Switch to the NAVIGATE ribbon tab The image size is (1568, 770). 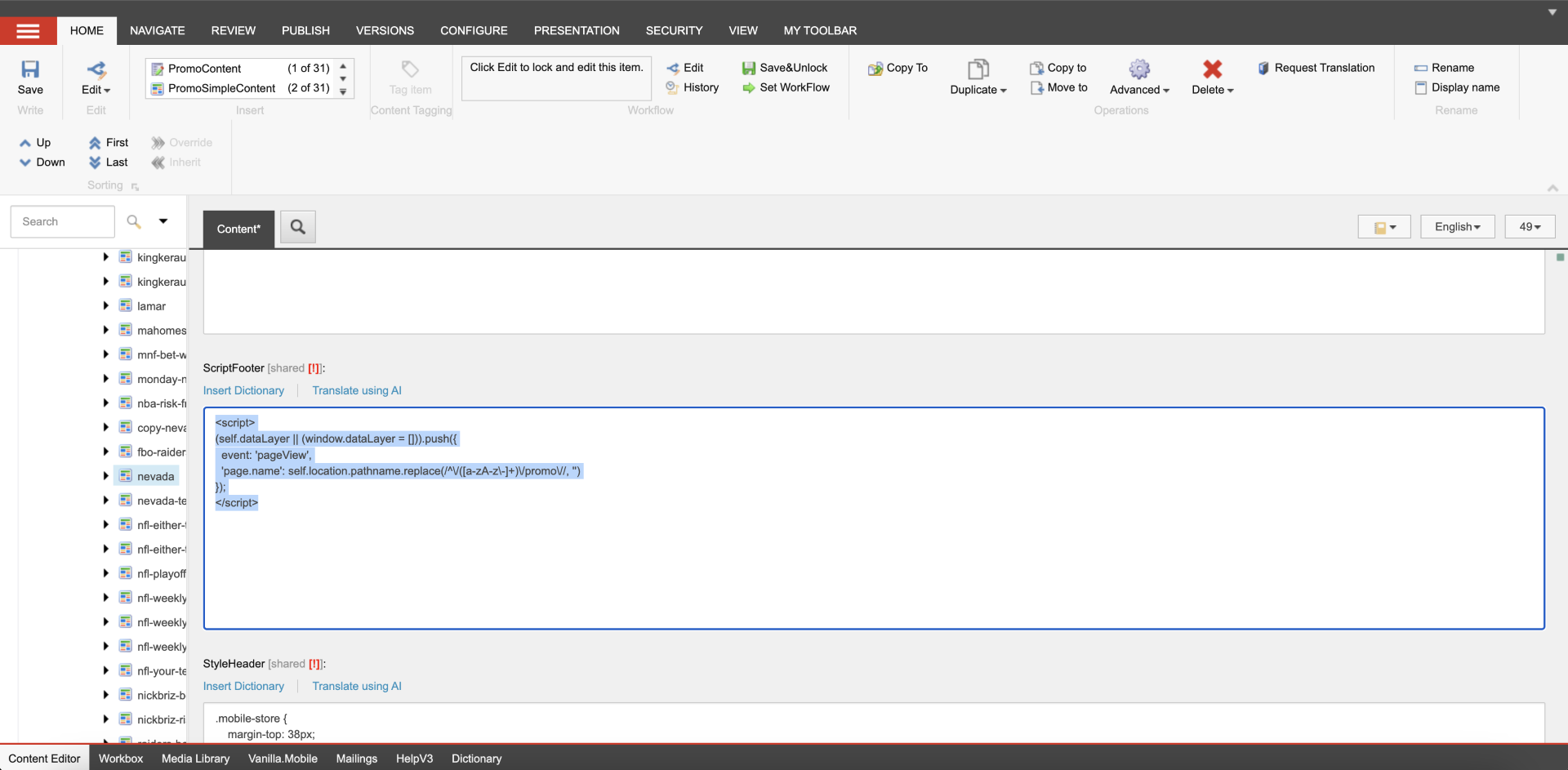pos(158,31)
